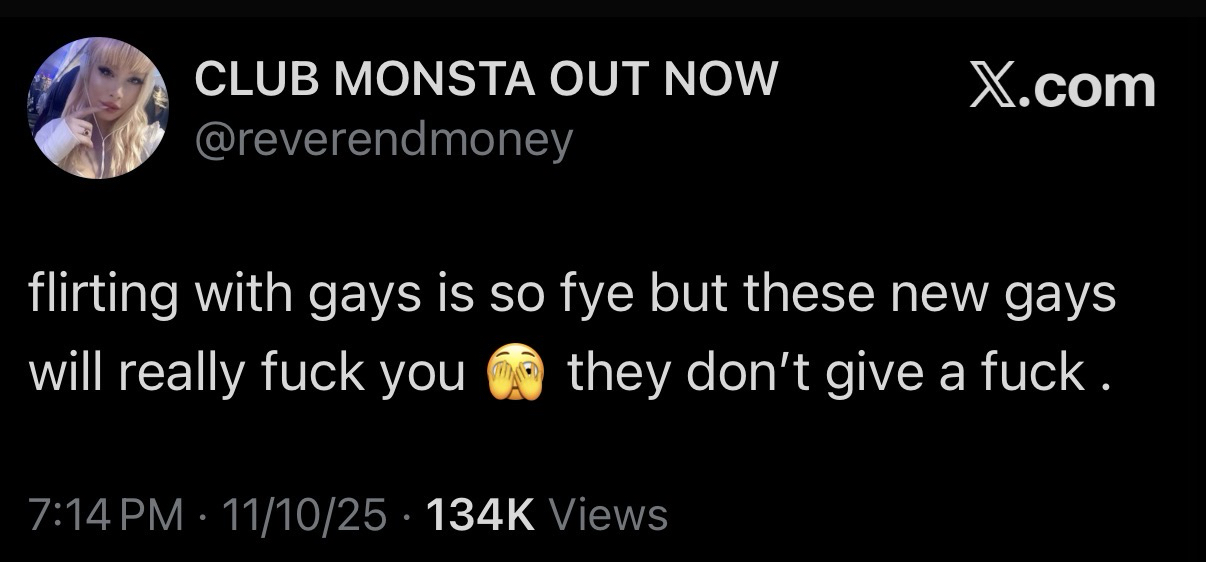Click the Views label

[x=609, y=515]
